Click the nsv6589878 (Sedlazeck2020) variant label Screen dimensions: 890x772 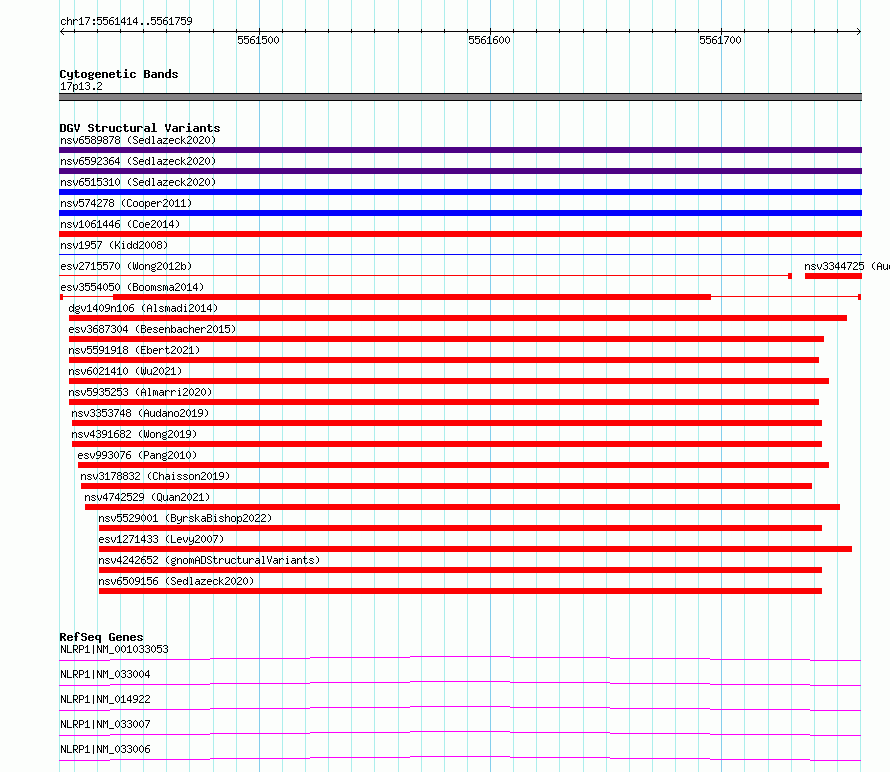tap(138, 140)
